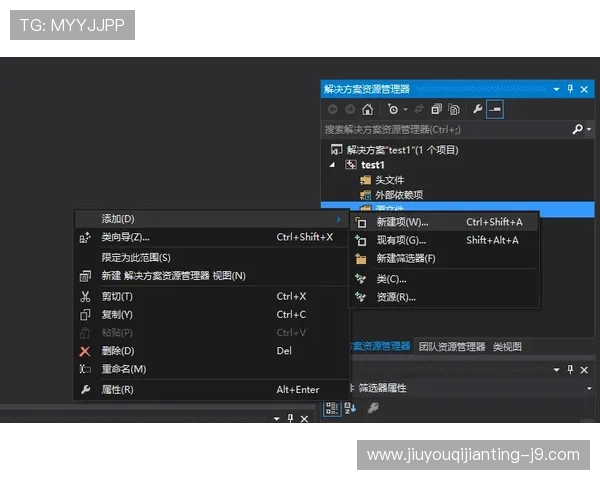Click the new view icon beside 新建 解决方案资源管理器 视图

pos(85,276)
